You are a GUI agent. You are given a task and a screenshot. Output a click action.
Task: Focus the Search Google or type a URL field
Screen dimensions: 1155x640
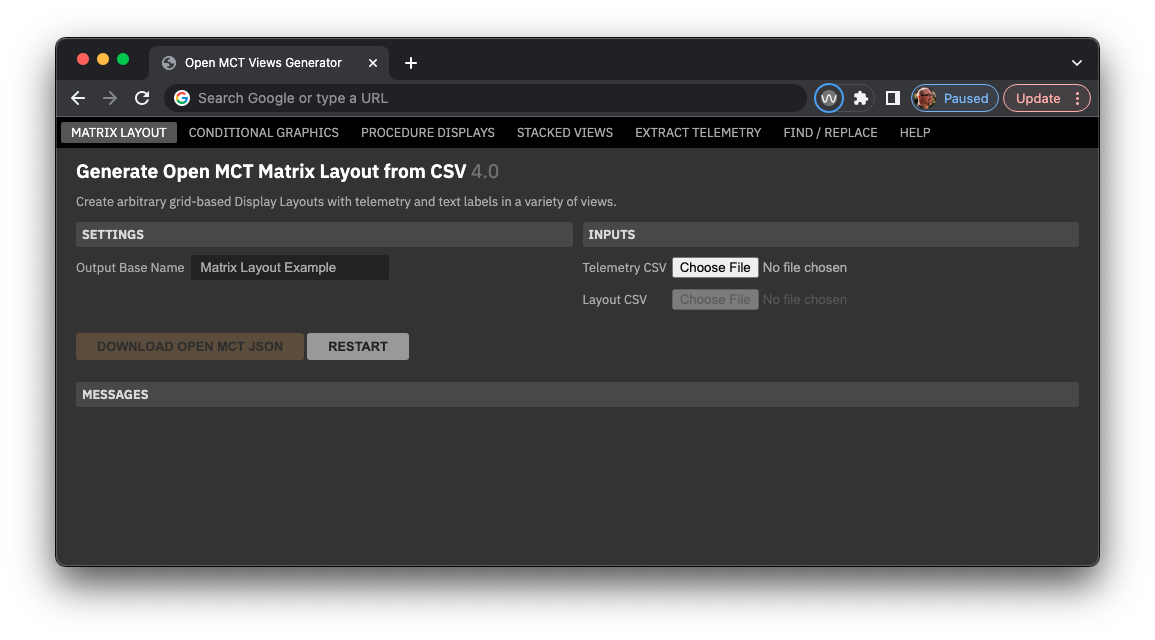(486, 98)
